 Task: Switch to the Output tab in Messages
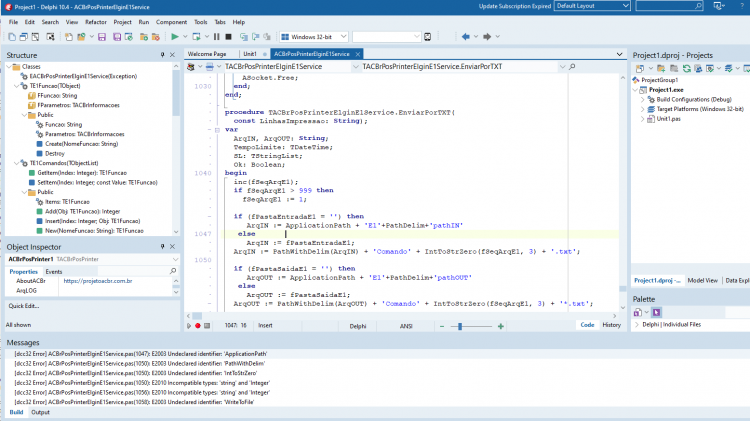[40, 412]
